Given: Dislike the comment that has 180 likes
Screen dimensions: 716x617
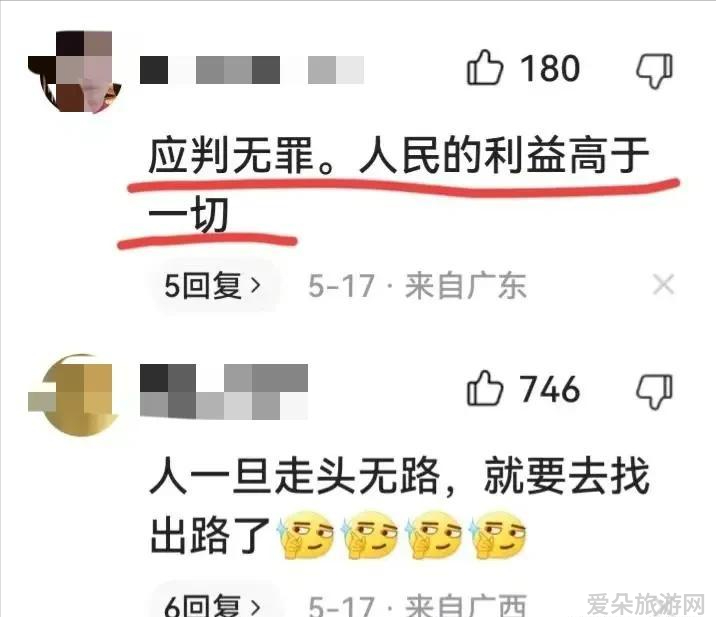Looking at the screenshot, I should (655, 70).
